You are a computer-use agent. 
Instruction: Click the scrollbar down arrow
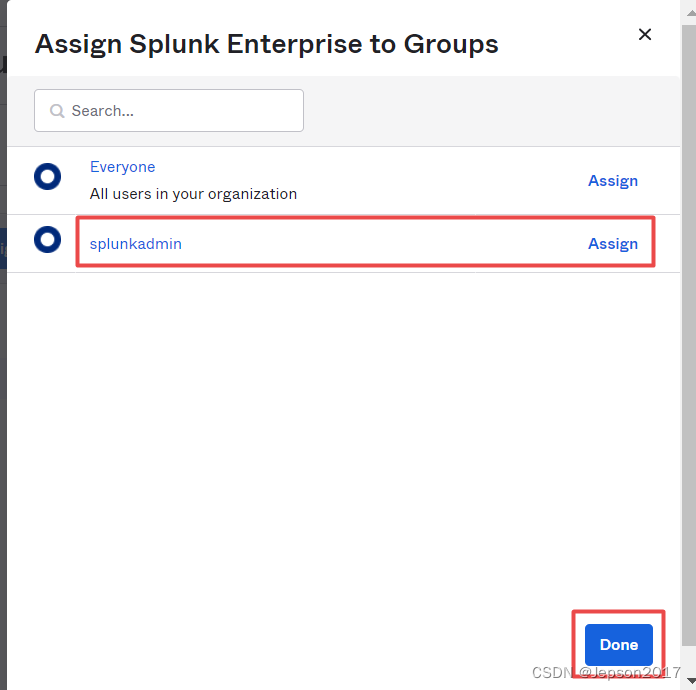click(691, 680)
